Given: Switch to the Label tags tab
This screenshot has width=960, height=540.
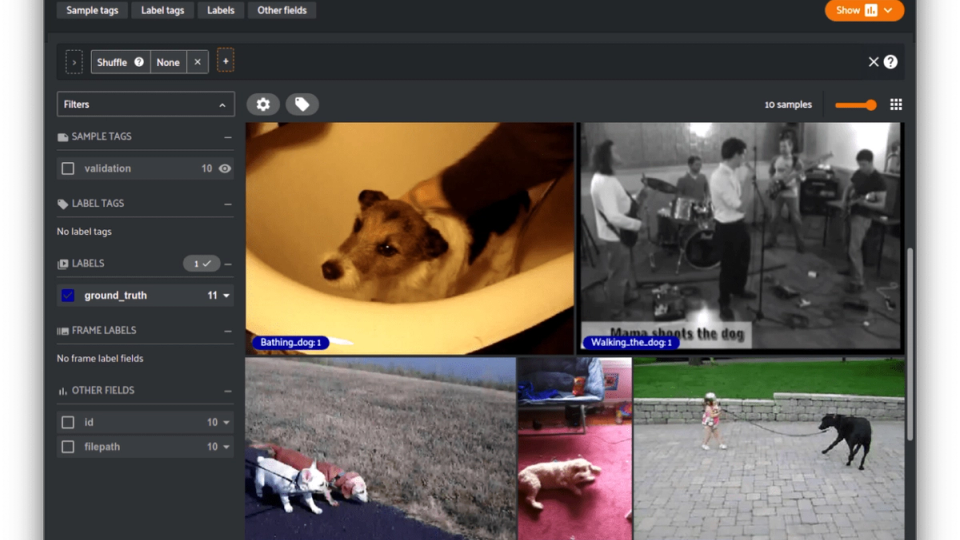Looking at the screenshot, I should 162,10.
